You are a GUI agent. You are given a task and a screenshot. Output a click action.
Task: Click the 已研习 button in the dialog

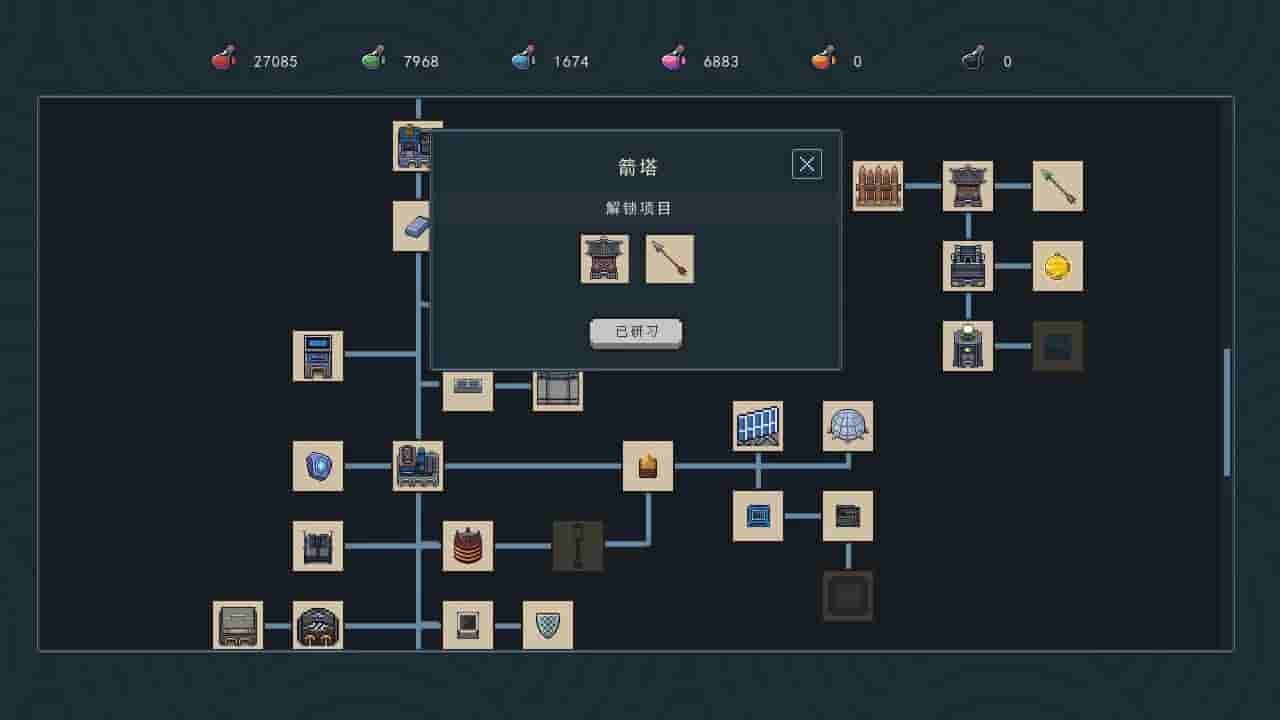(x=636, y=333)
